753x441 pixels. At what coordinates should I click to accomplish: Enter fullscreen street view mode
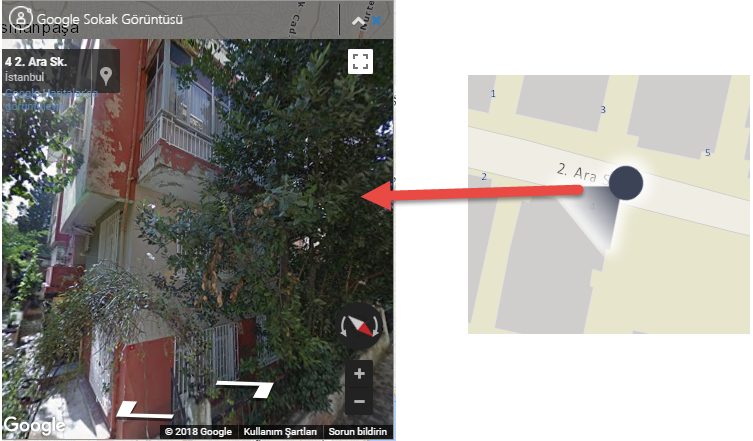pyautogui.click(x=360, y=61)
